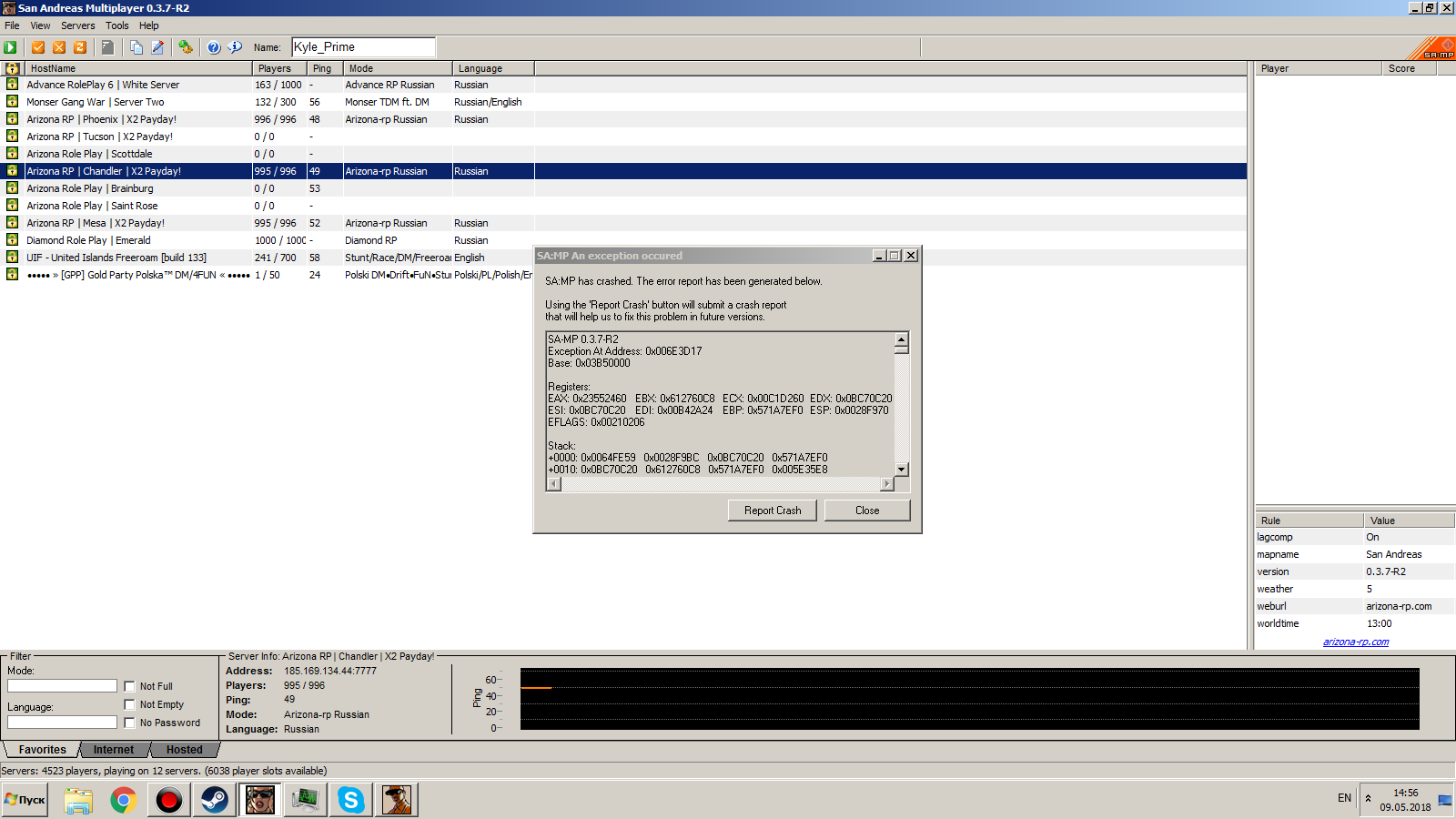
Task: Switch to the Internet tab
Action: click(x=114, y=750)
